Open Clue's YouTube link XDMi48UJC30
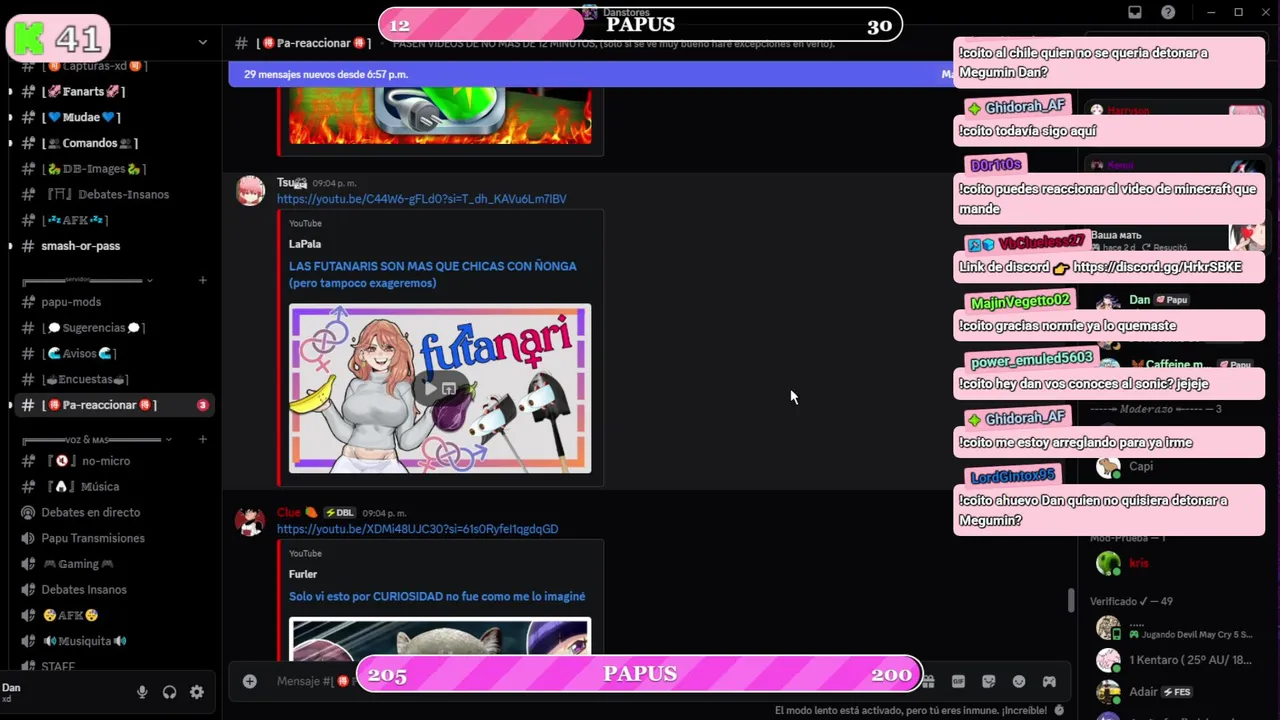This screenshot has width=1280, height=720. coord(417,529)
